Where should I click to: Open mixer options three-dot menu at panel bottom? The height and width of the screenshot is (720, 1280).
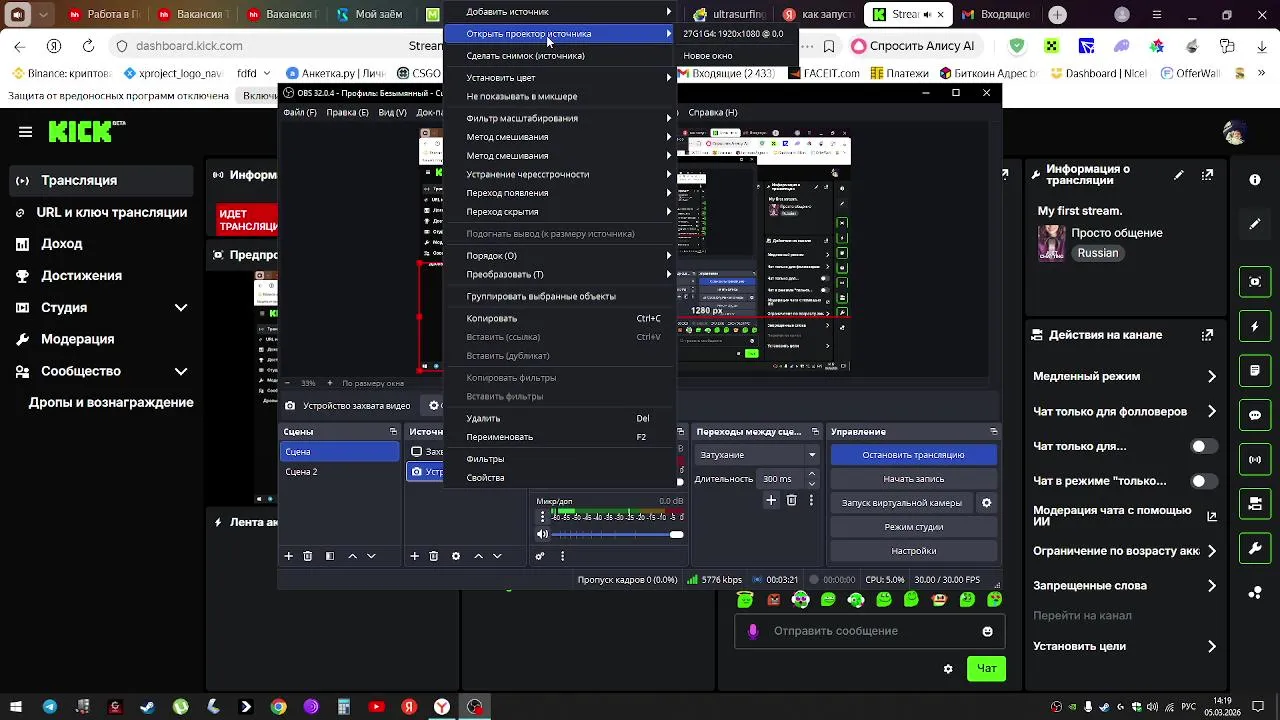pyautogui.click(x=562, y=556)
